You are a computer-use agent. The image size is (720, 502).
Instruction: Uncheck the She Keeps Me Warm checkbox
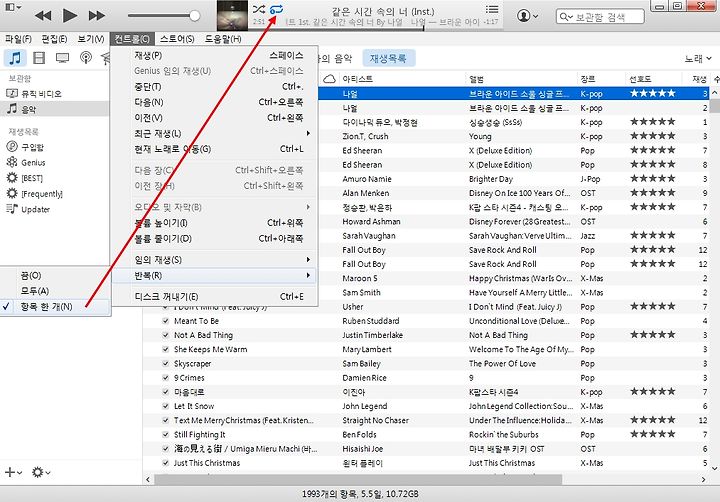(x=165, y=350)
